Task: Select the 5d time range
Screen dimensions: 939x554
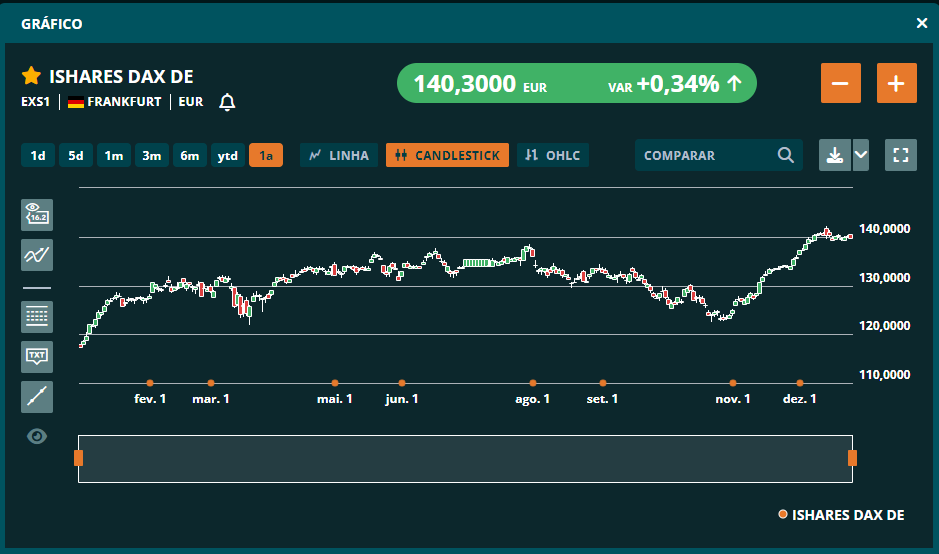Action: coord(75,156)
